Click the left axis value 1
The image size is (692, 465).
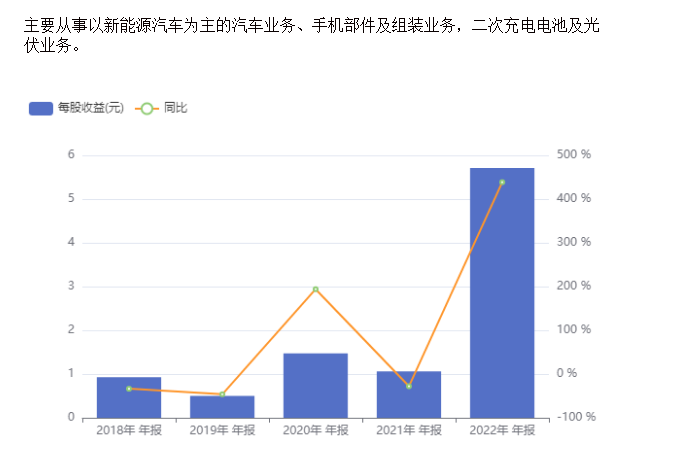tap(71, 373)
